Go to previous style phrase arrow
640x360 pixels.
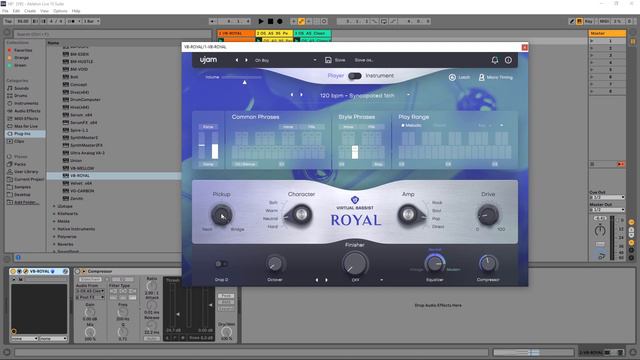point(292,95)
